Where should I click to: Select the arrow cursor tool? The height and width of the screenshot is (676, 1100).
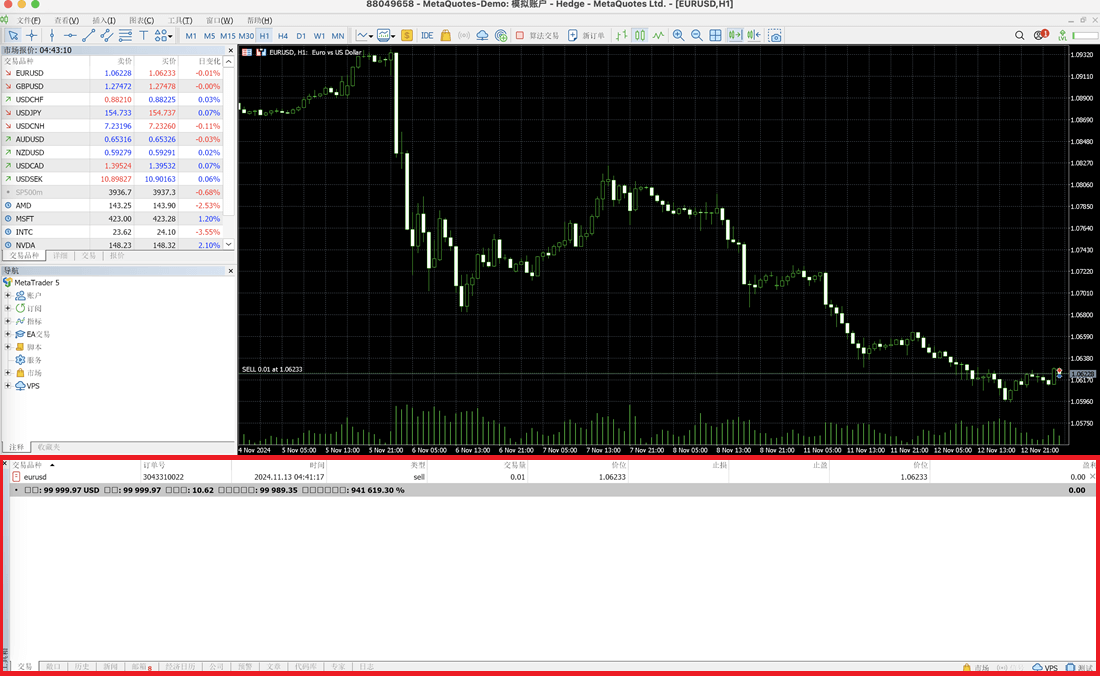coord(13,36)
